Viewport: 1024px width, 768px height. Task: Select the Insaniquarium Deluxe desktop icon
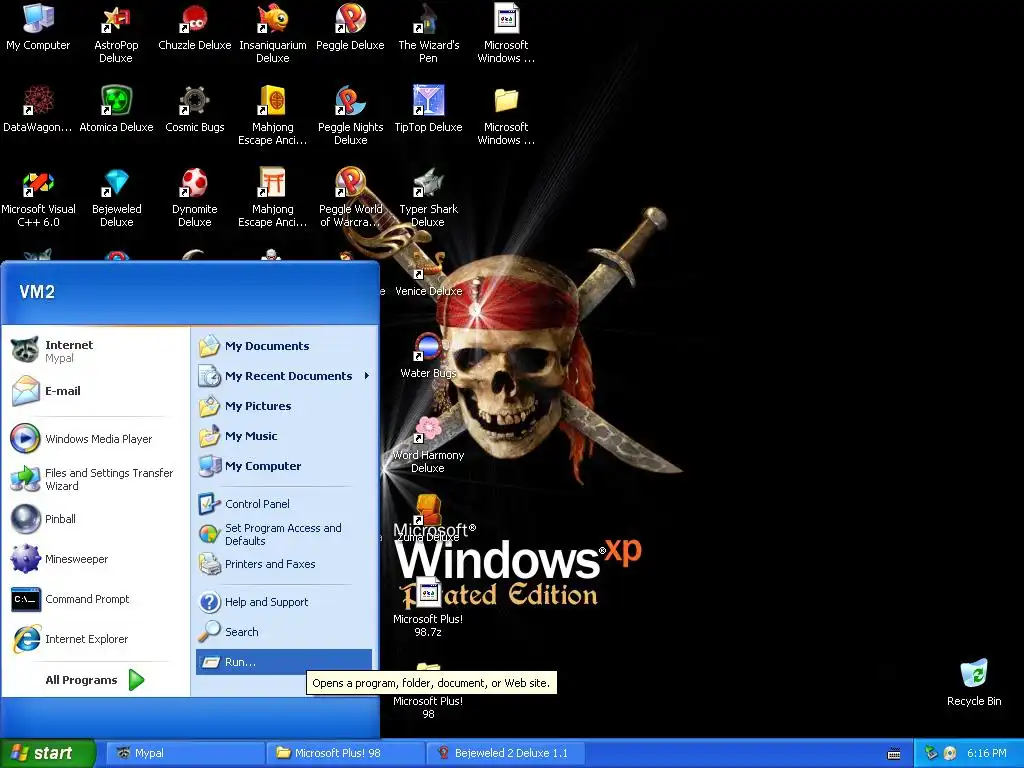(272, 33)
